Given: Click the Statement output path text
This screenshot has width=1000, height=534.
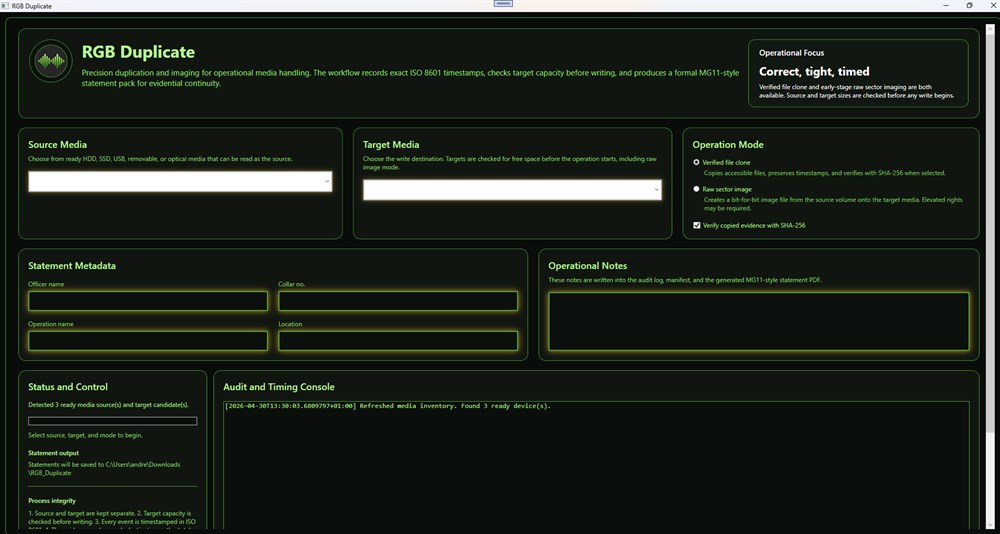Looking at the screenshot, I should pyautogui.click(x=104, y=468).
